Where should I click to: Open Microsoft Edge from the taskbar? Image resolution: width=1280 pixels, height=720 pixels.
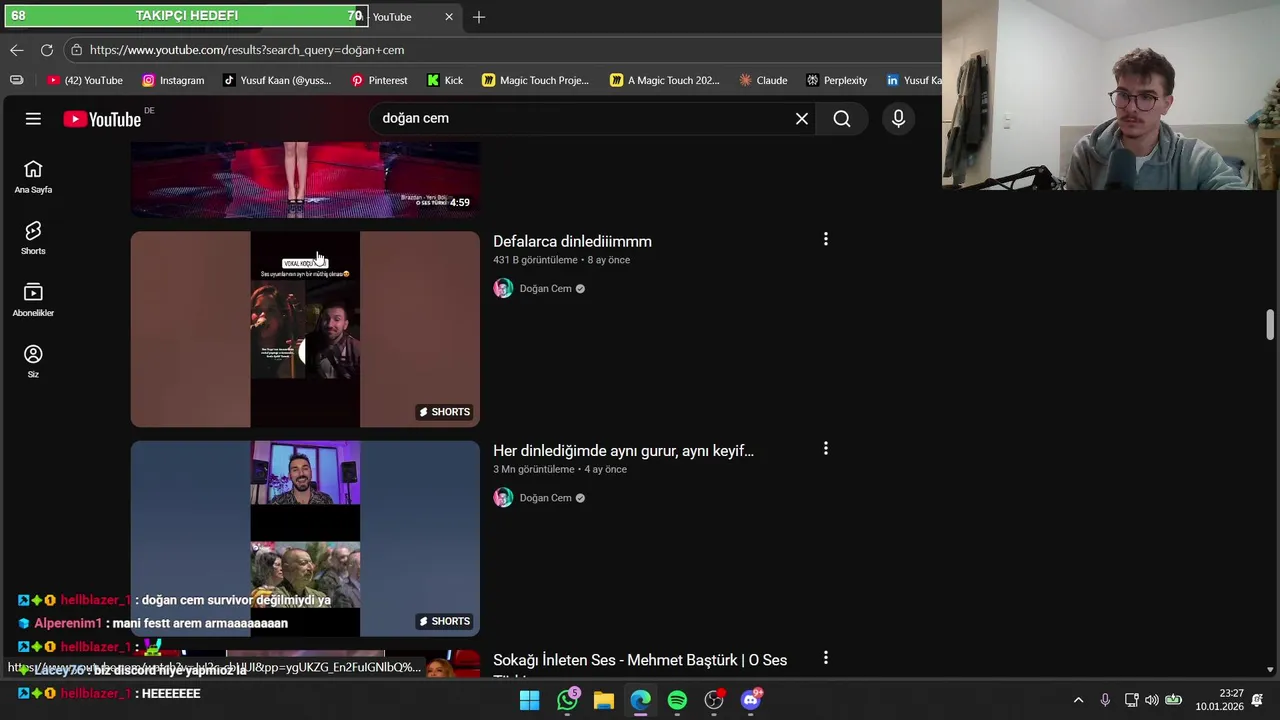click(x=640, y=700)
